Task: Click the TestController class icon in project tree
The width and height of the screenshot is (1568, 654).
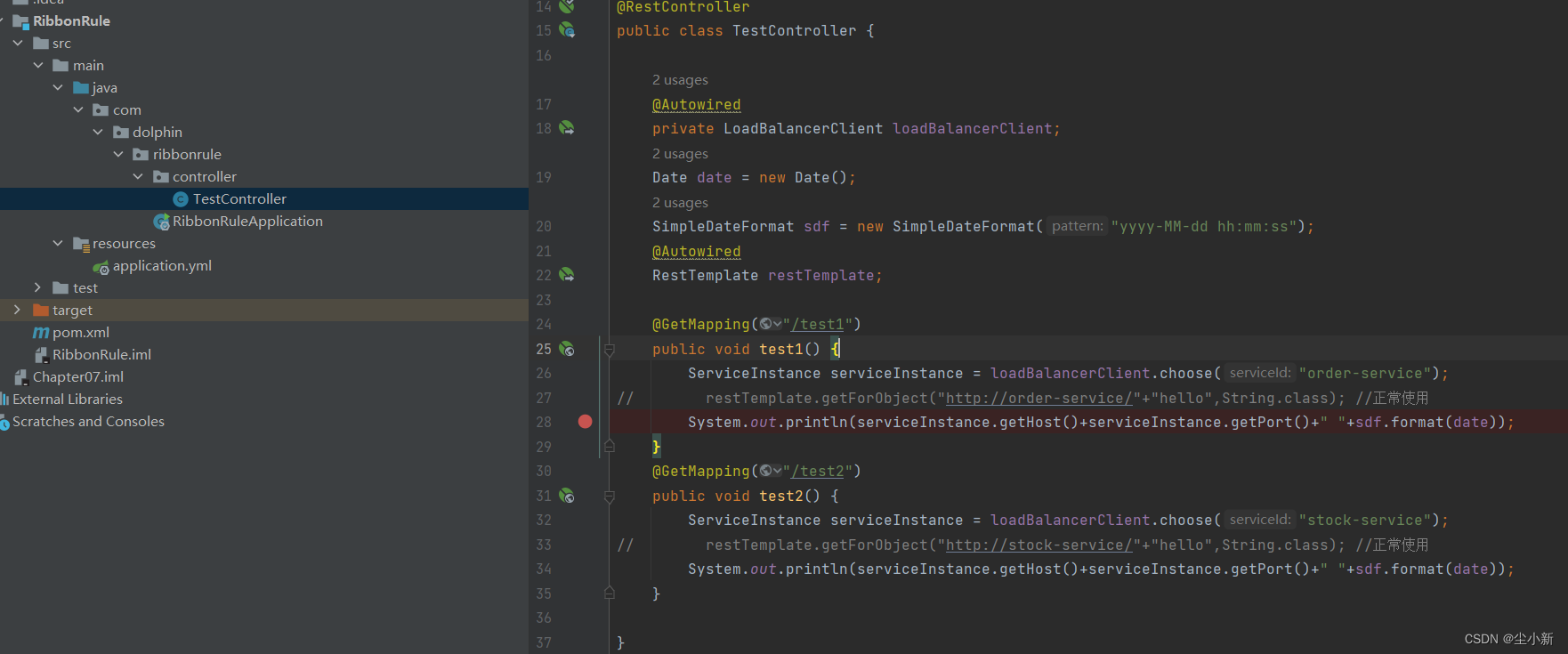Action: pos(181,199)
